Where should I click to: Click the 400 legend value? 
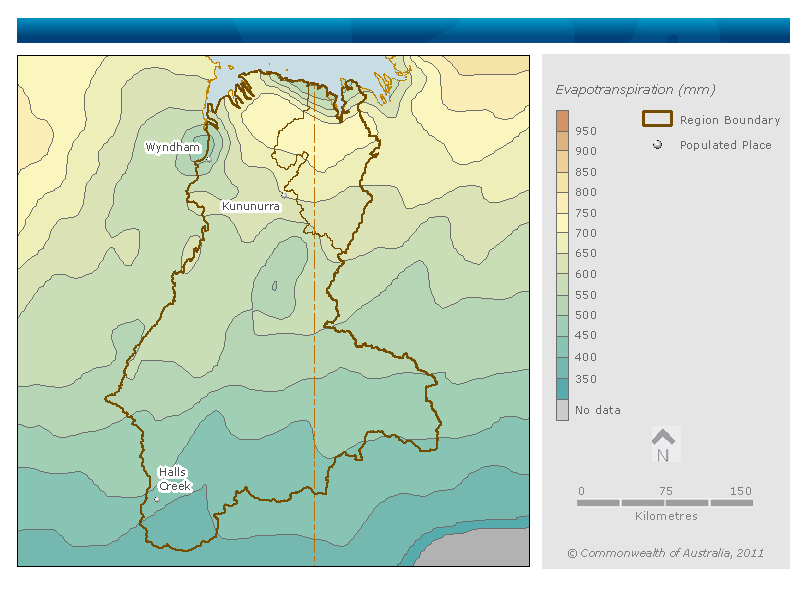(x=586, y=357)
